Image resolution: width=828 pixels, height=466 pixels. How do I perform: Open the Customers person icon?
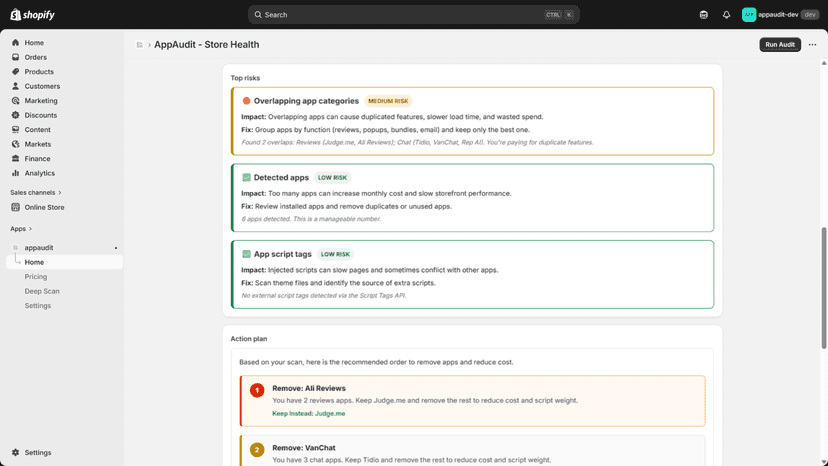click(x=15, y=86)
